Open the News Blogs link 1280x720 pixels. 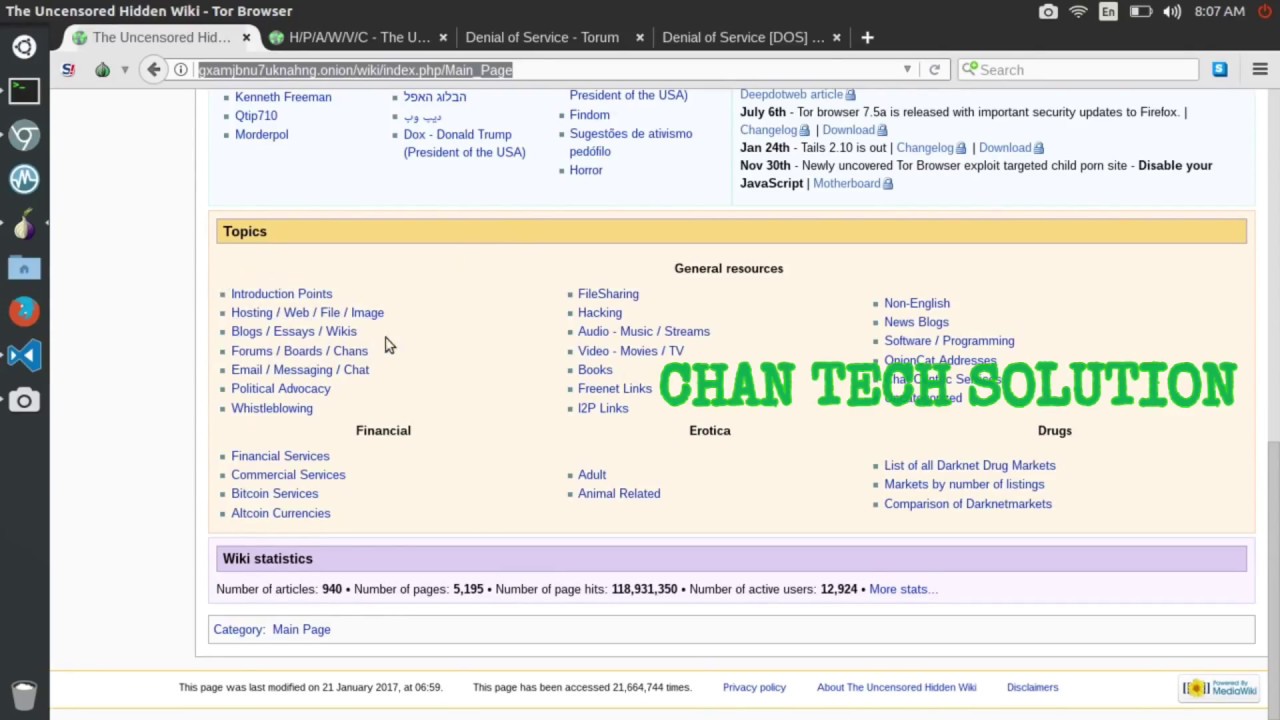coord(916,322)
